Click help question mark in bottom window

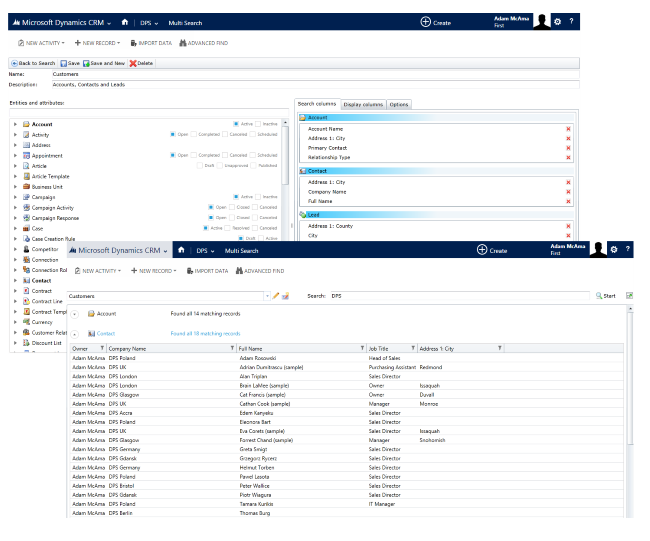(x=628, y=249)
